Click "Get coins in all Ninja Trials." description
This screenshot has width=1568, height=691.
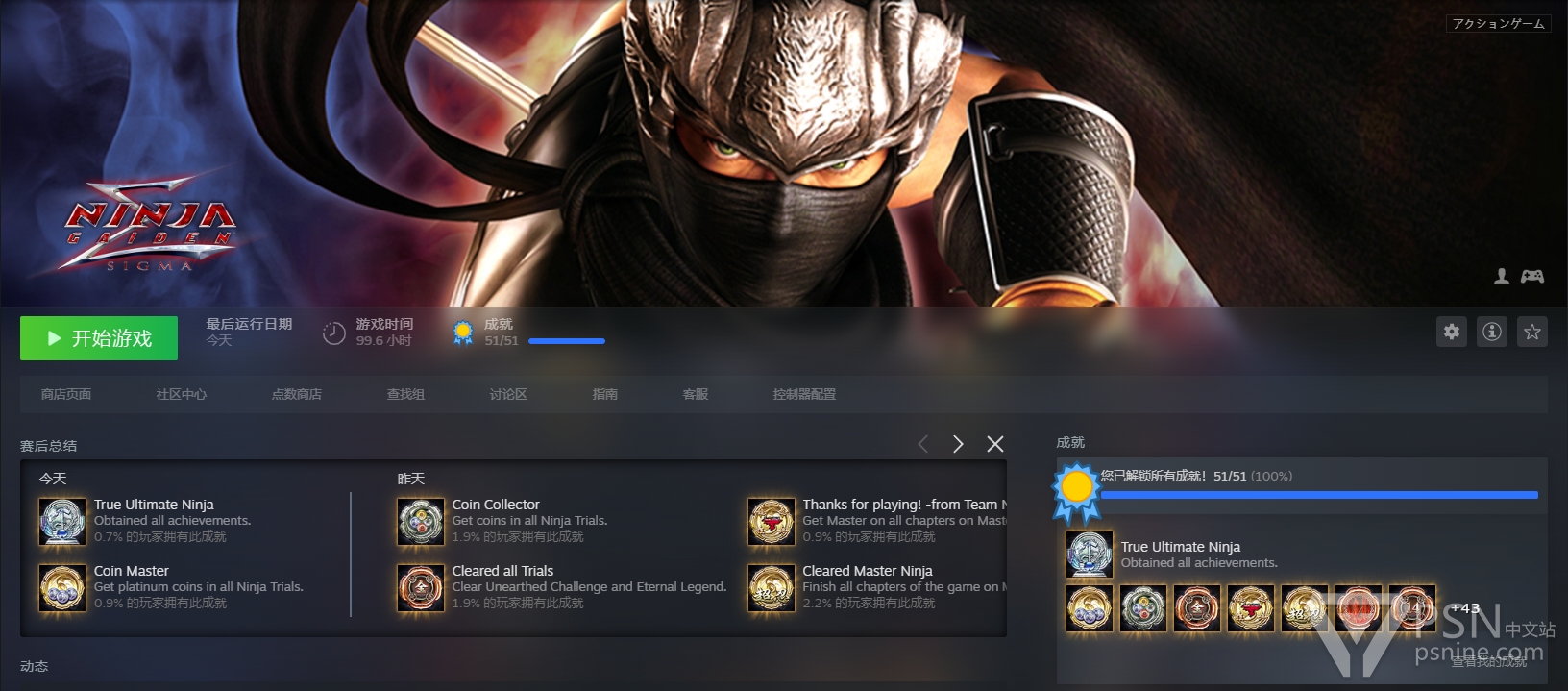tap(530, 520)
